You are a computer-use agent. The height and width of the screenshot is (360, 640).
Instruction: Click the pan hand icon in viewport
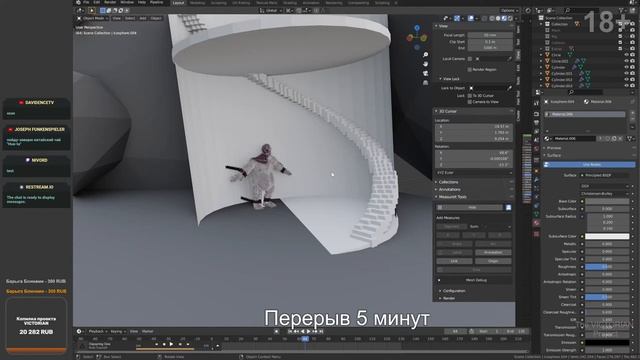[425, 64]
